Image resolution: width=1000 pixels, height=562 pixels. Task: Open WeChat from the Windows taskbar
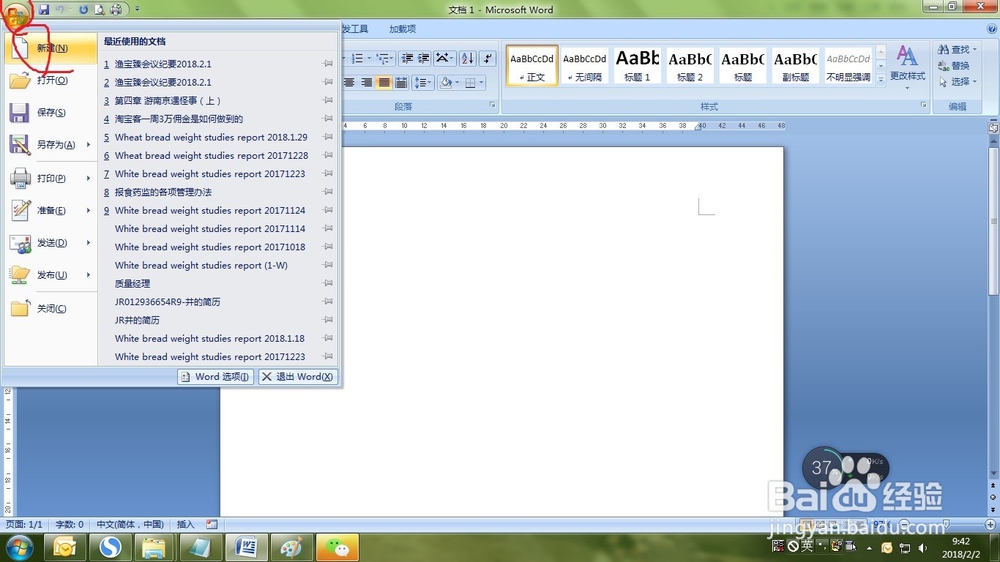[x=337, y=547]
